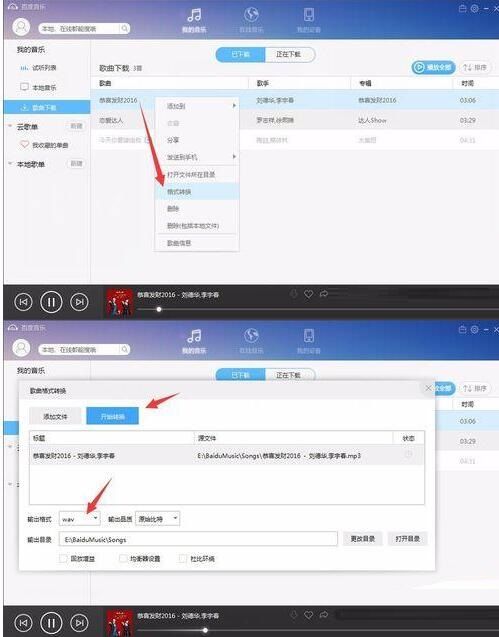Enable the 均衡器设置 checkbox
Image resolution: width=499 pixels, height=637 pixels.
pyautogui.click(x=123, y=559)
